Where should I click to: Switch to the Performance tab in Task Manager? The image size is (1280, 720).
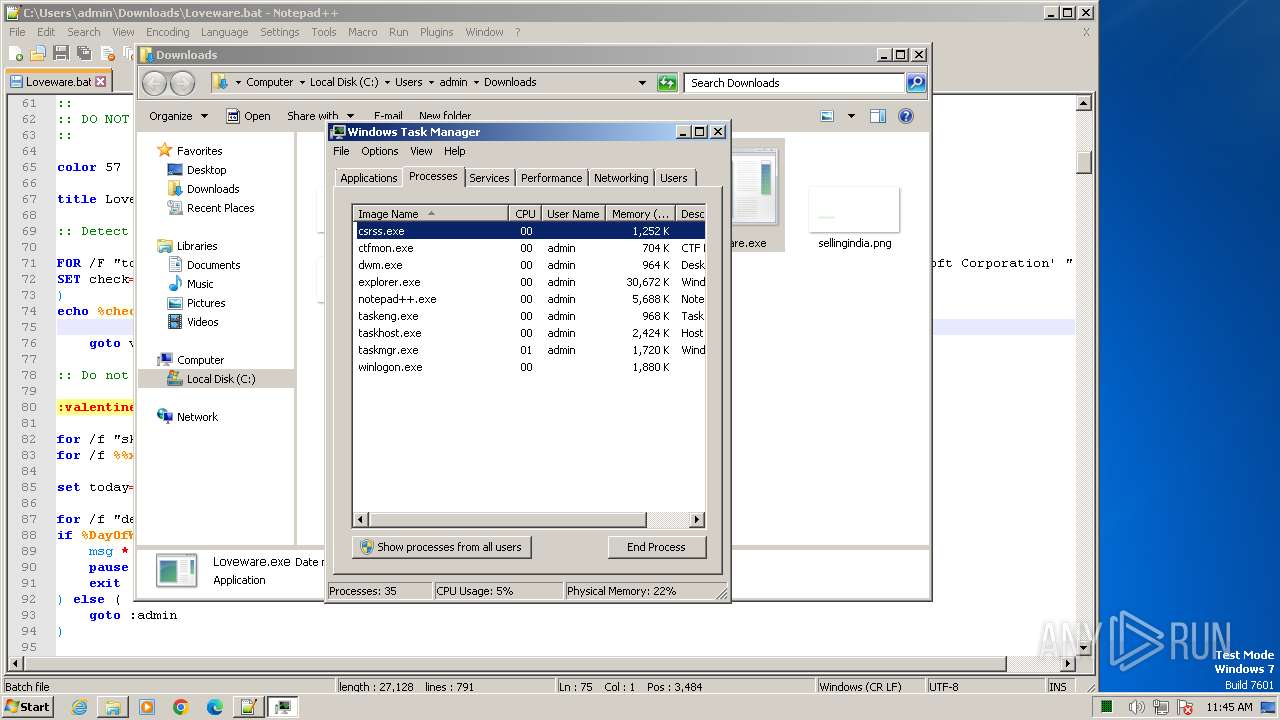click(551, 178)
